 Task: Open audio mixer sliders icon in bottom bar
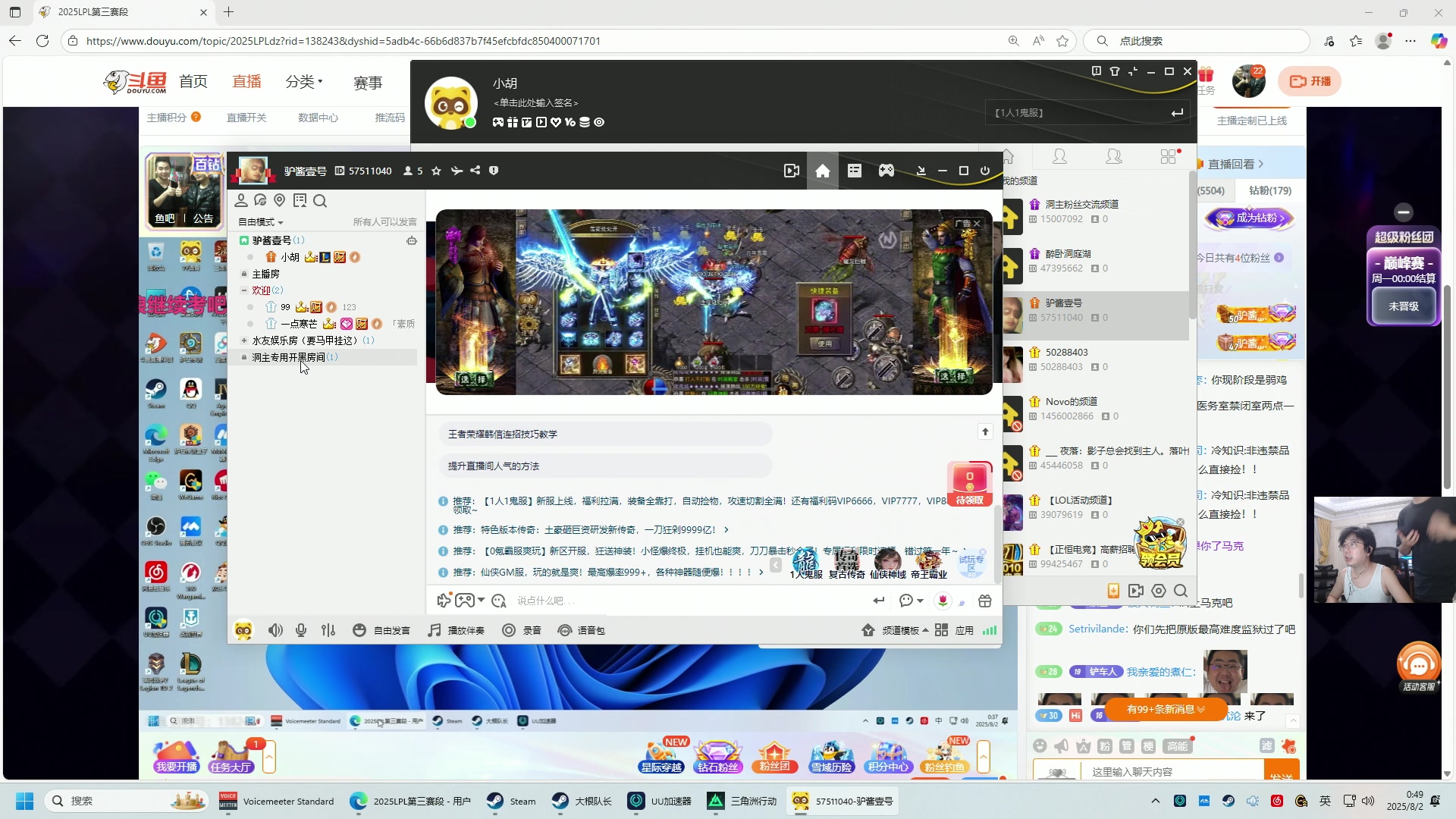coord(328,631)
